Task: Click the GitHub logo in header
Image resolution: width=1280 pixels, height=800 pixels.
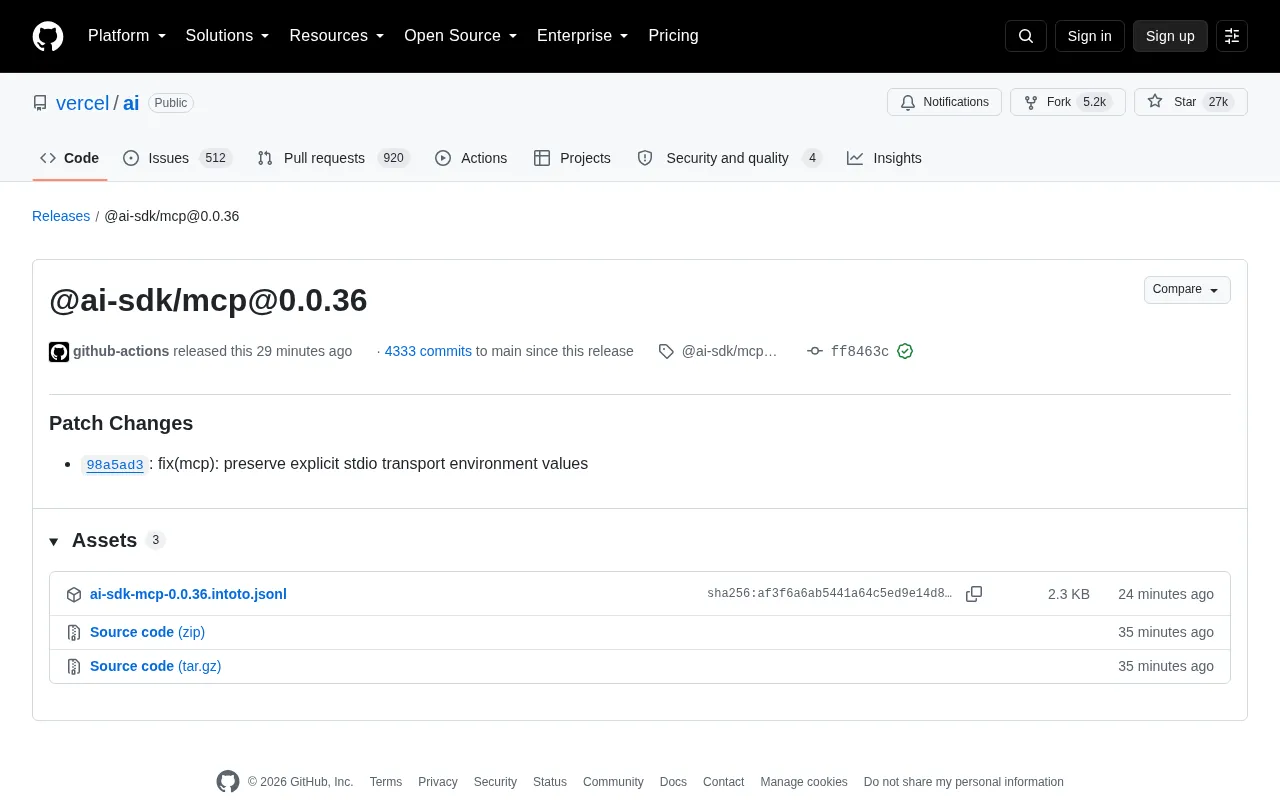Action: tap(48, 36)
